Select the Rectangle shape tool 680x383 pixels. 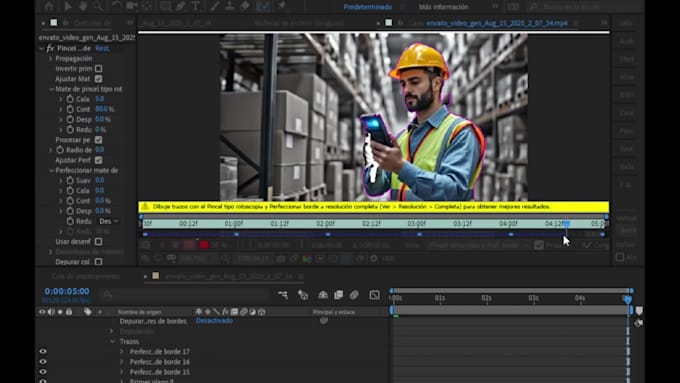(165, 6)
